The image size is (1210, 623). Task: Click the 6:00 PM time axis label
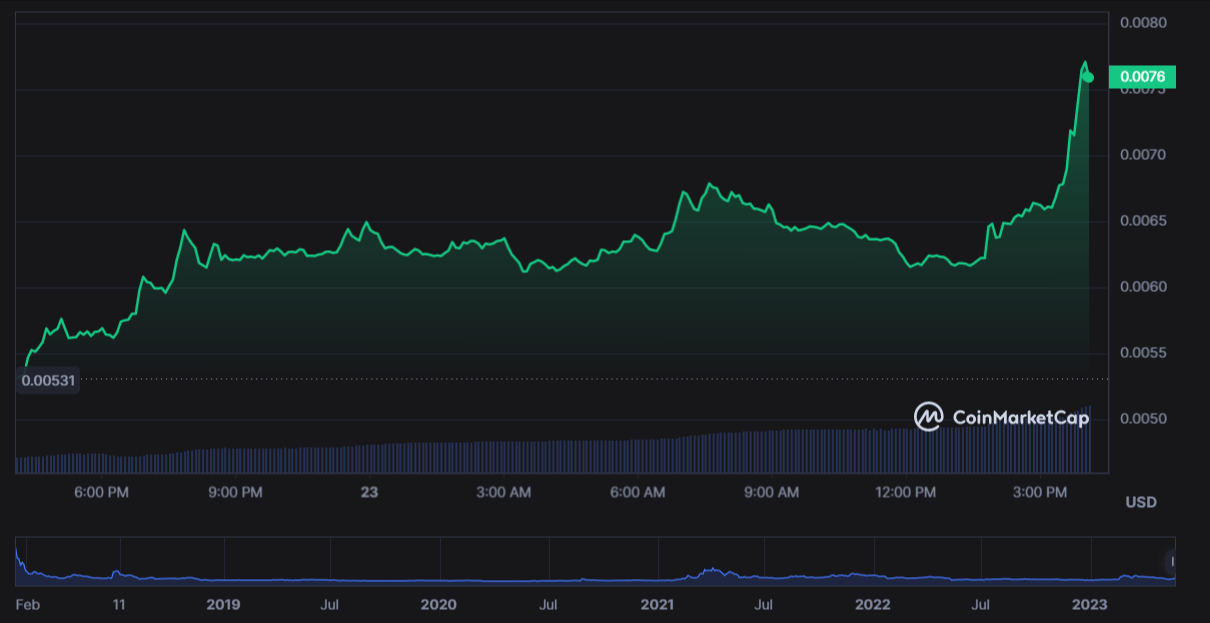102,492
